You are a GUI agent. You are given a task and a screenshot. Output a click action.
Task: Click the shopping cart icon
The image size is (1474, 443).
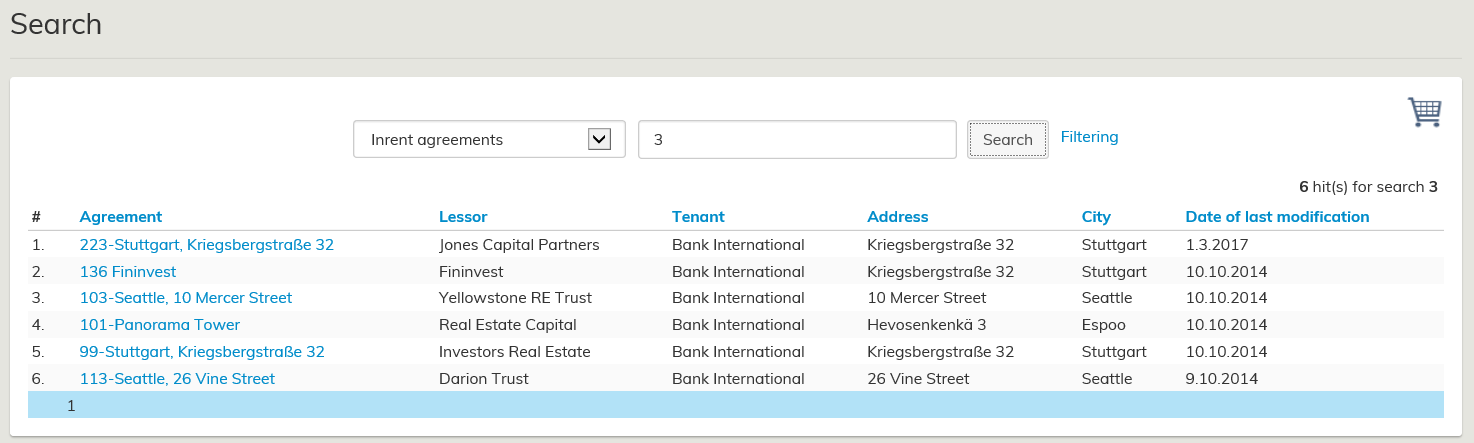pyautogui.click(x=1424, y=112)
